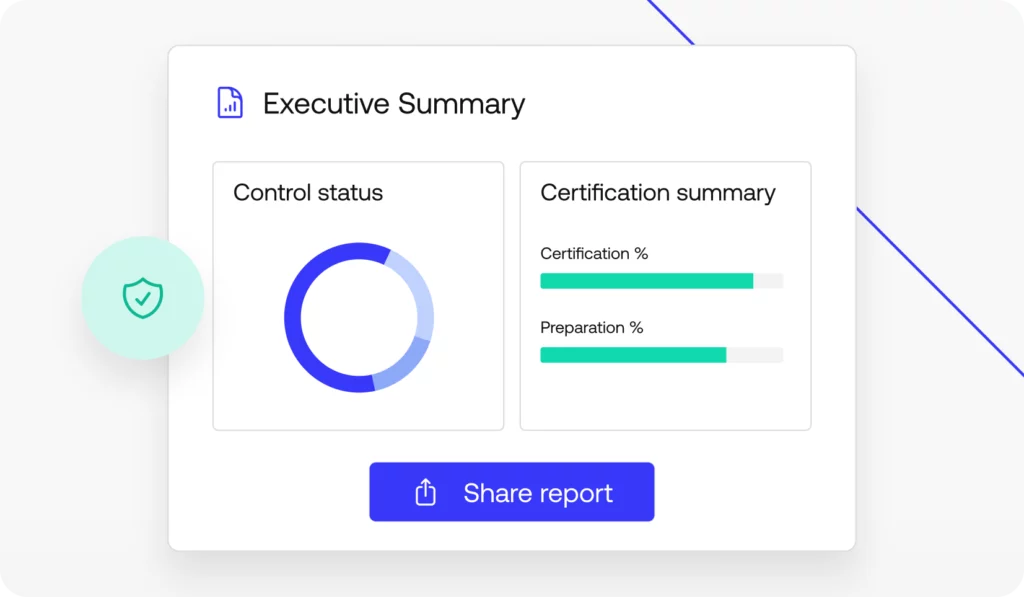
Task: Click the Executive Summary heading
Action: [393, 104]
